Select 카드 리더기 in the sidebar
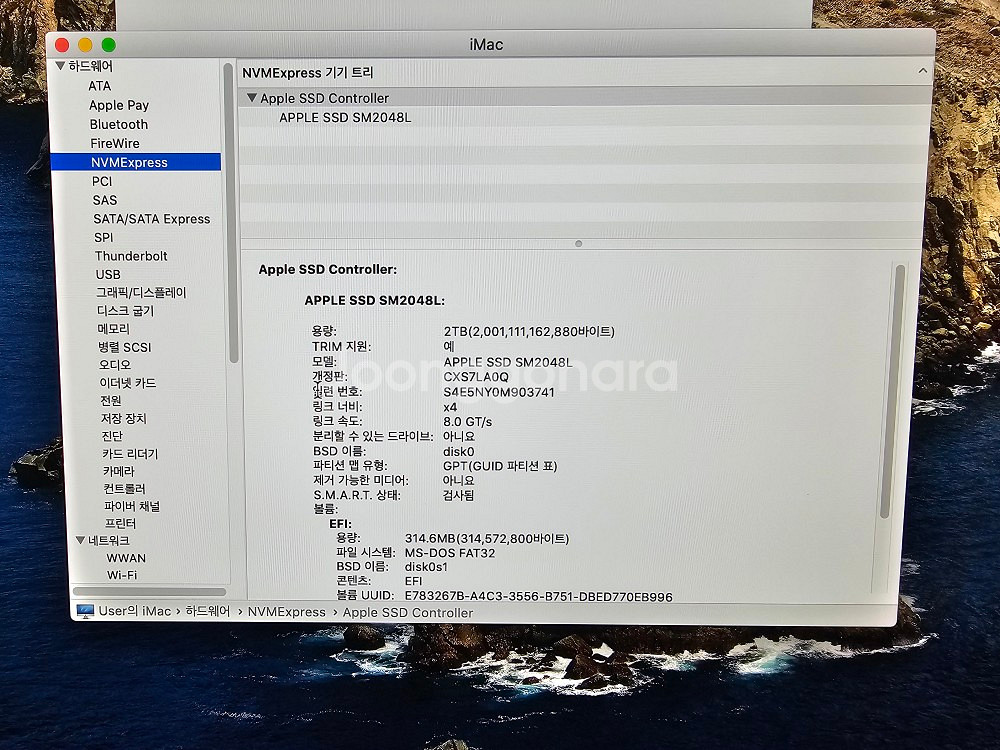 130,453
